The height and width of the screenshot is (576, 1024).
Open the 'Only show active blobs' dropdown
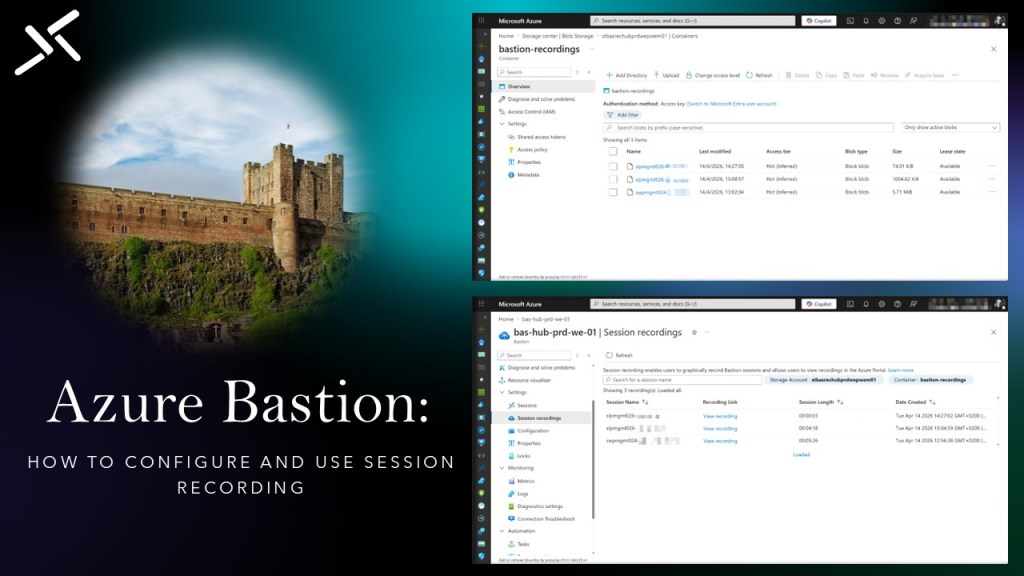[x=949, y=128]
